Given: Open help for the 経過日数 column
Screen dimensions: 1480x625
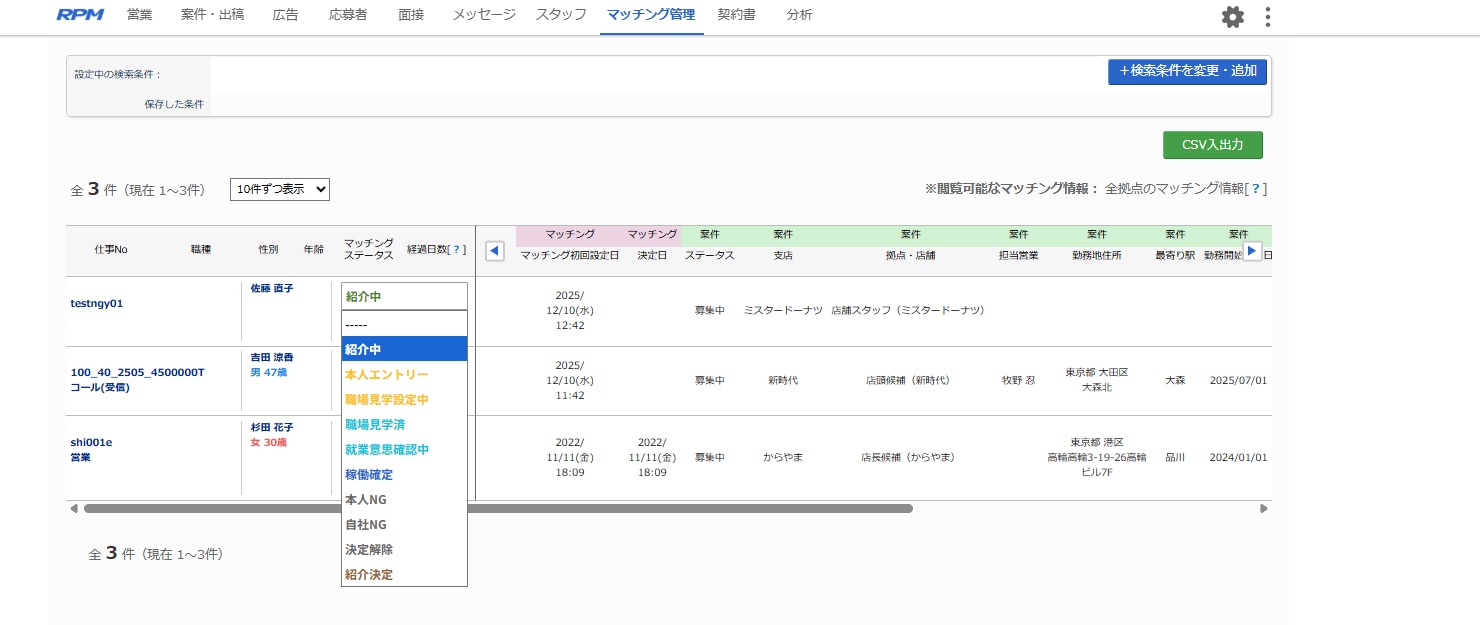Looking at the screenshot, I should (x=457, y=250).
